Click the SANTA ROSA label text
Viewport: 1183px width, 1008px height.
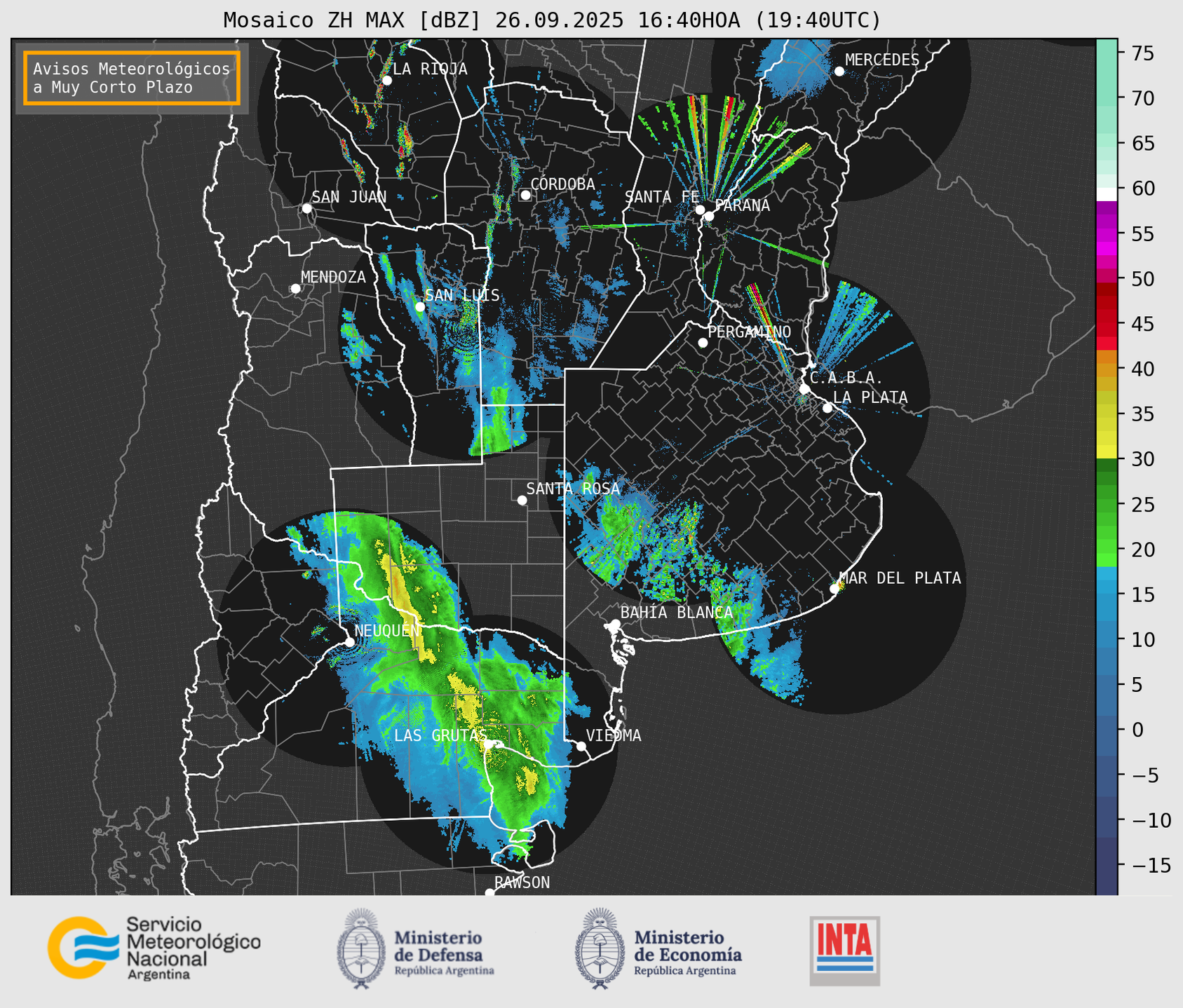point(573,489)
